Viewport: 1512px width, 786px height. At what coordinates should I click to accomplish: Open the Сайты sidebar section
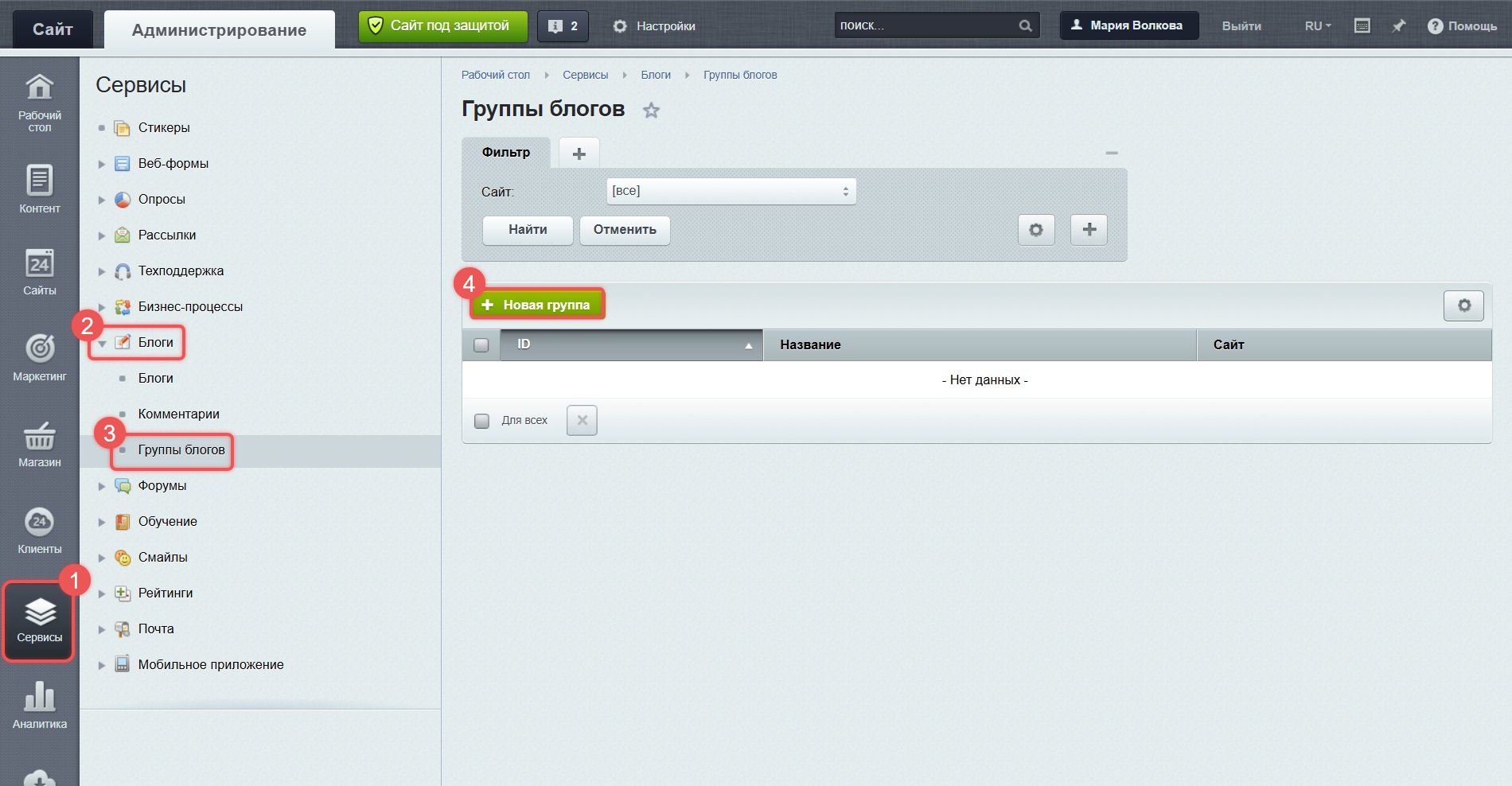[x=40, y=272]
